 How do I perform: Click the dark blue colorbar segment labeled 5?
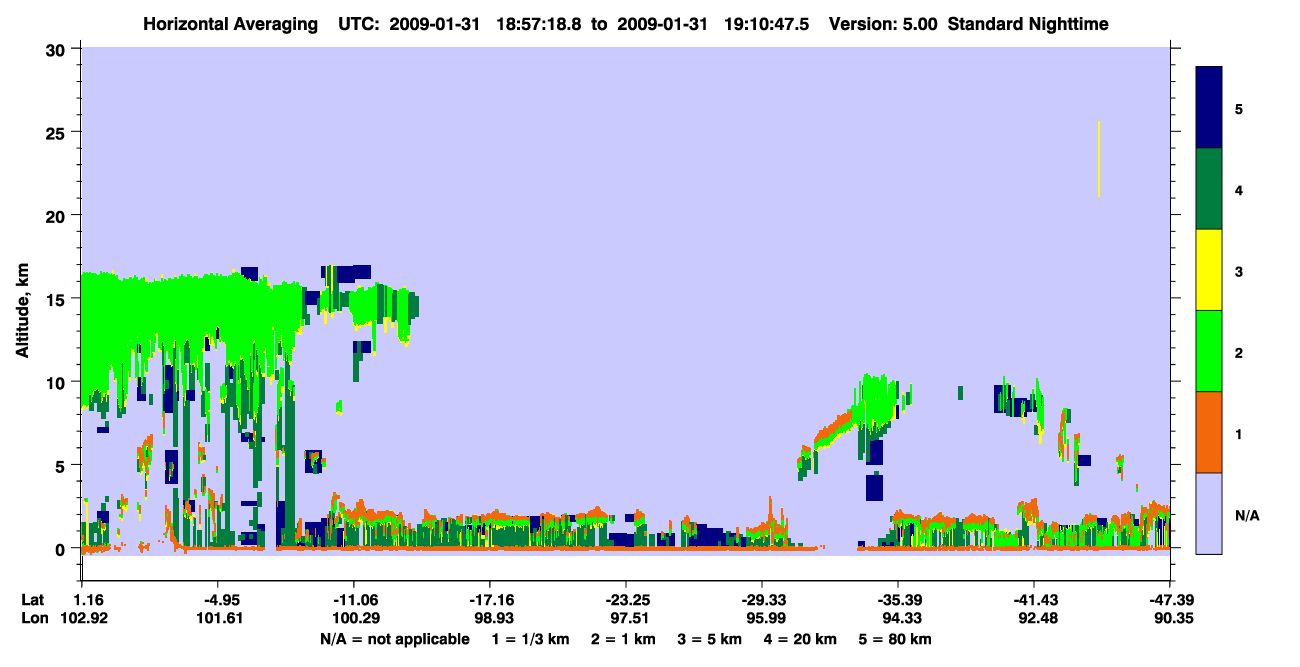[1209, 108]
